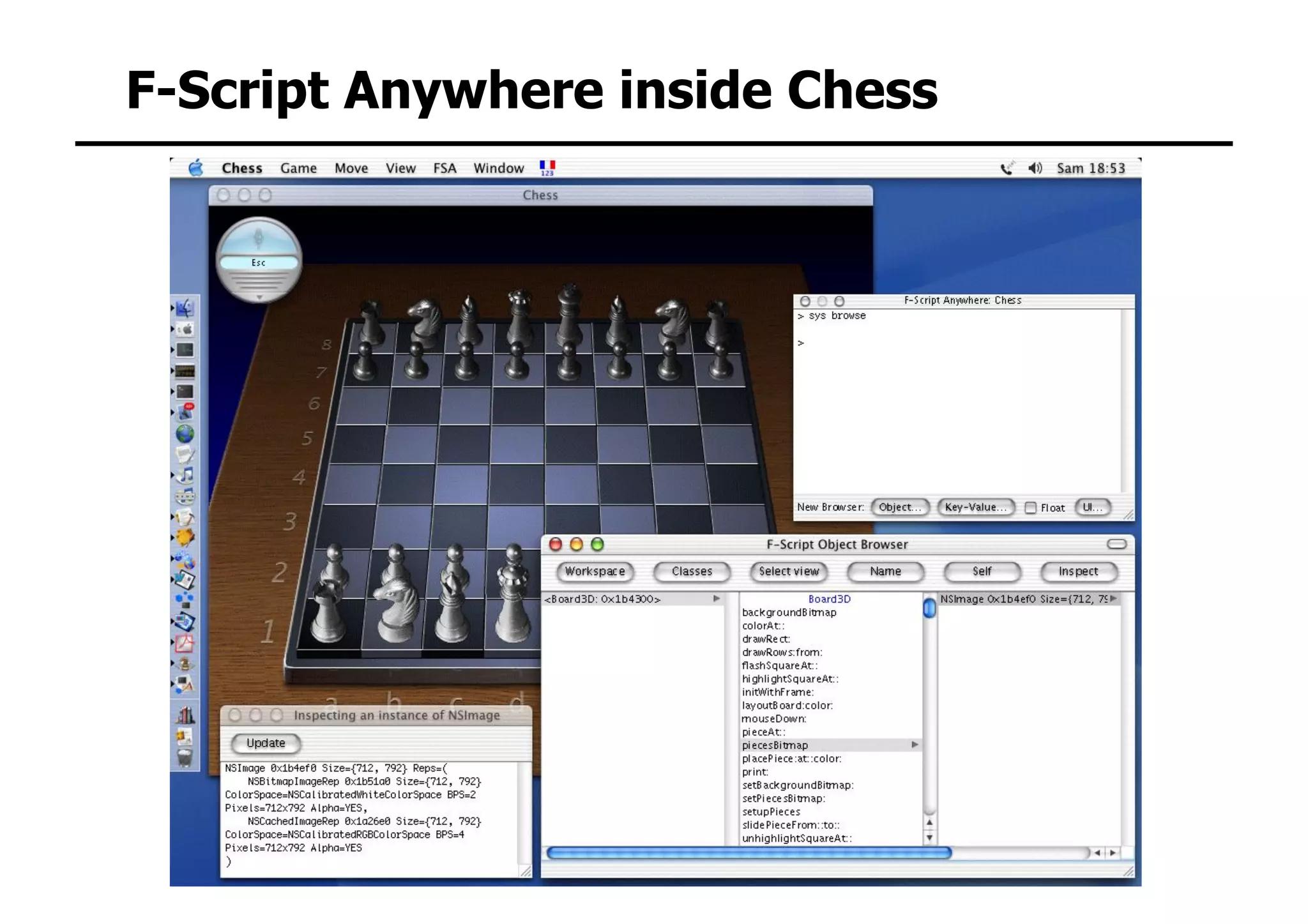Click the phone modem status icon
The height and width of the screenshot is (924, 1308).
(1007, 168)
